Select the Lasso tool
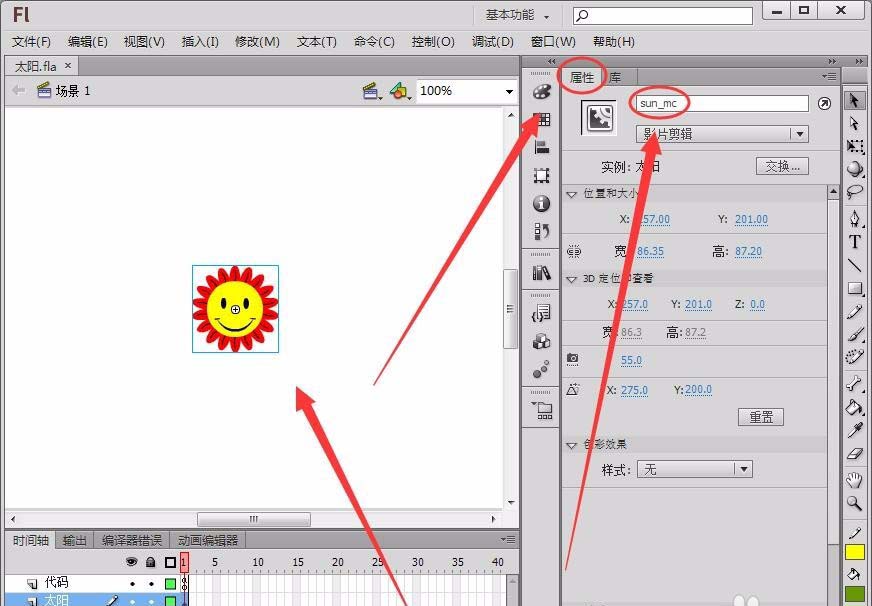 pyautogui.click(x=854, y=192)
